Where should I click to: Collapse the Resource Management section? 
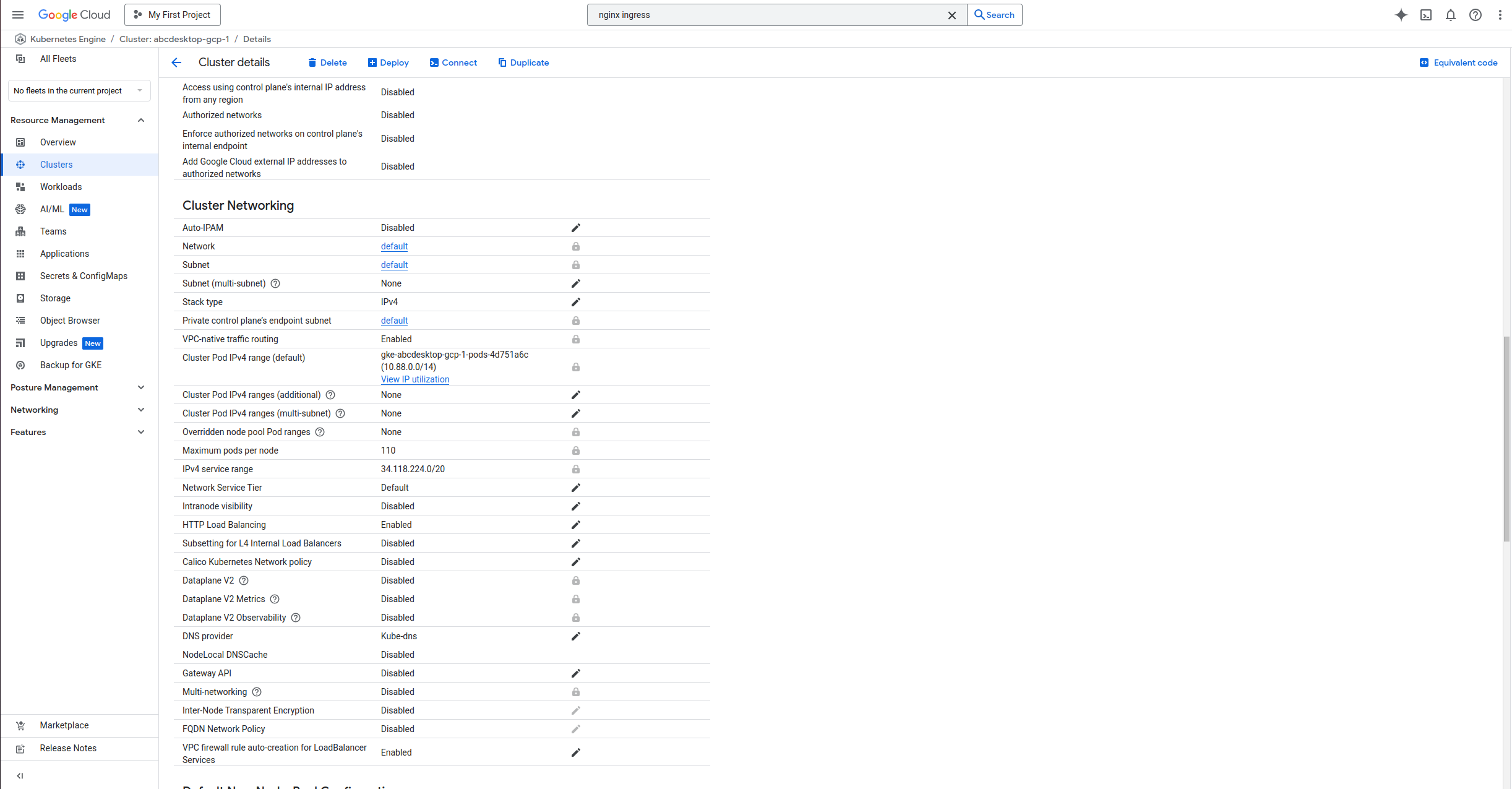(141, 119)
